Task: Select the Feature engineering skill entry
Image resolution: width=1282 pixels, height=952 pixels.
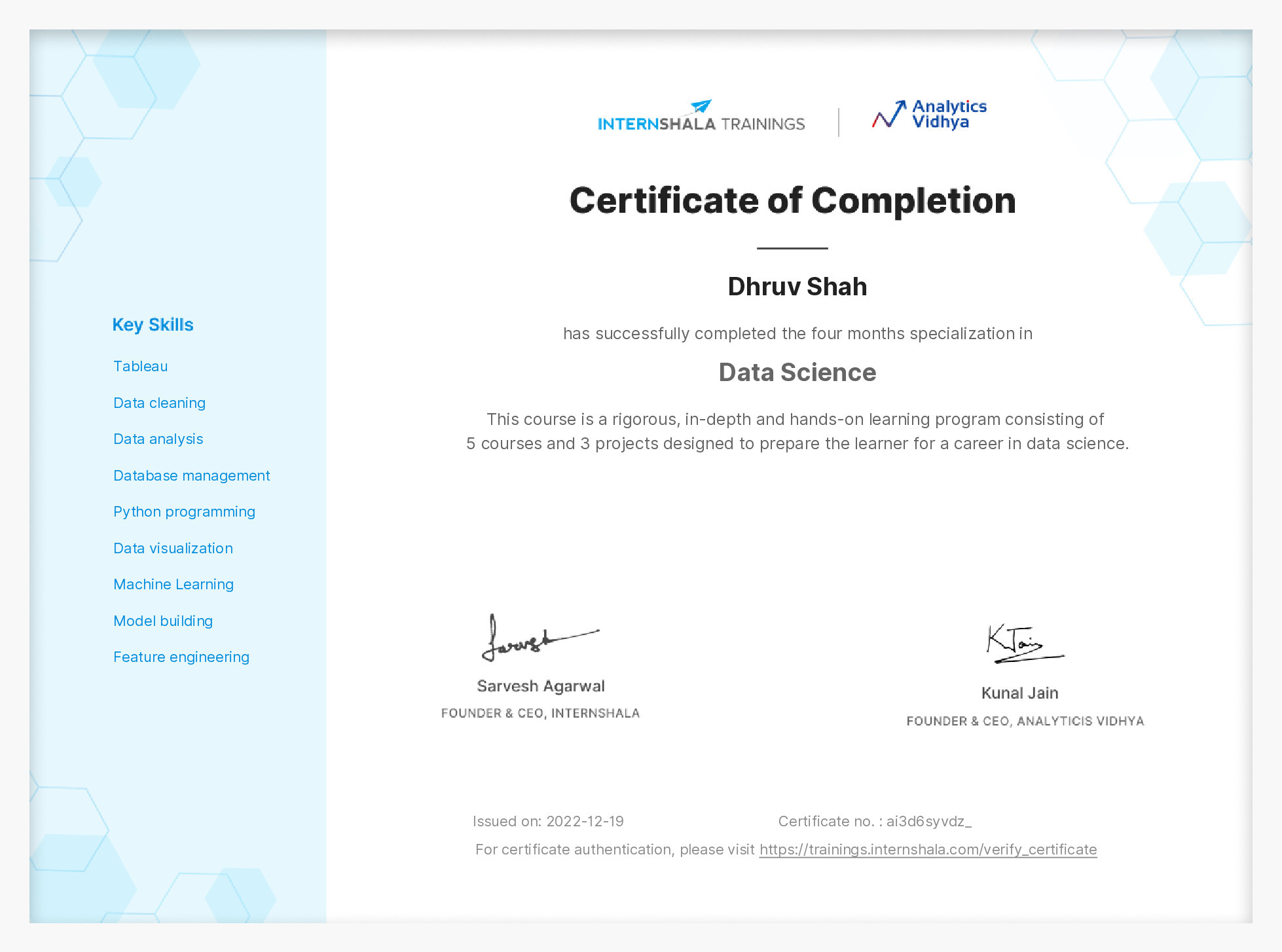Action: (181, 657)
